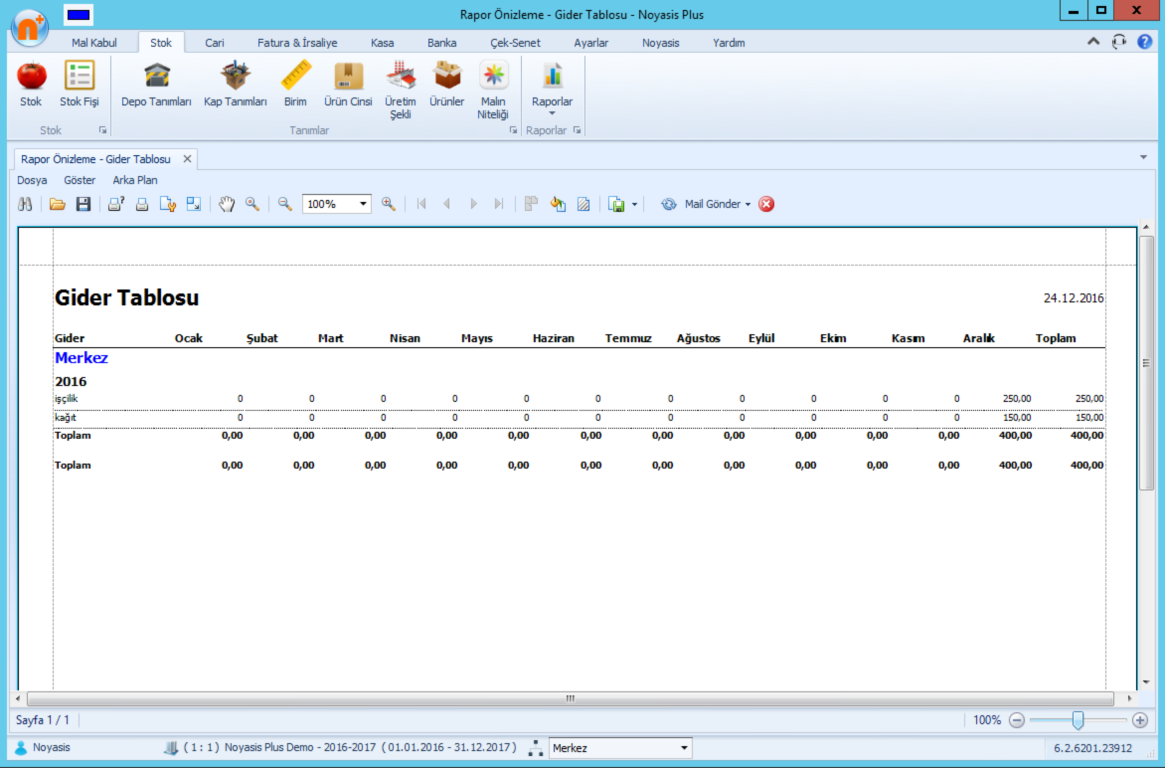Click the scale page icon
The height and width of the screenshot is (768, 1165).
[194, 204]
